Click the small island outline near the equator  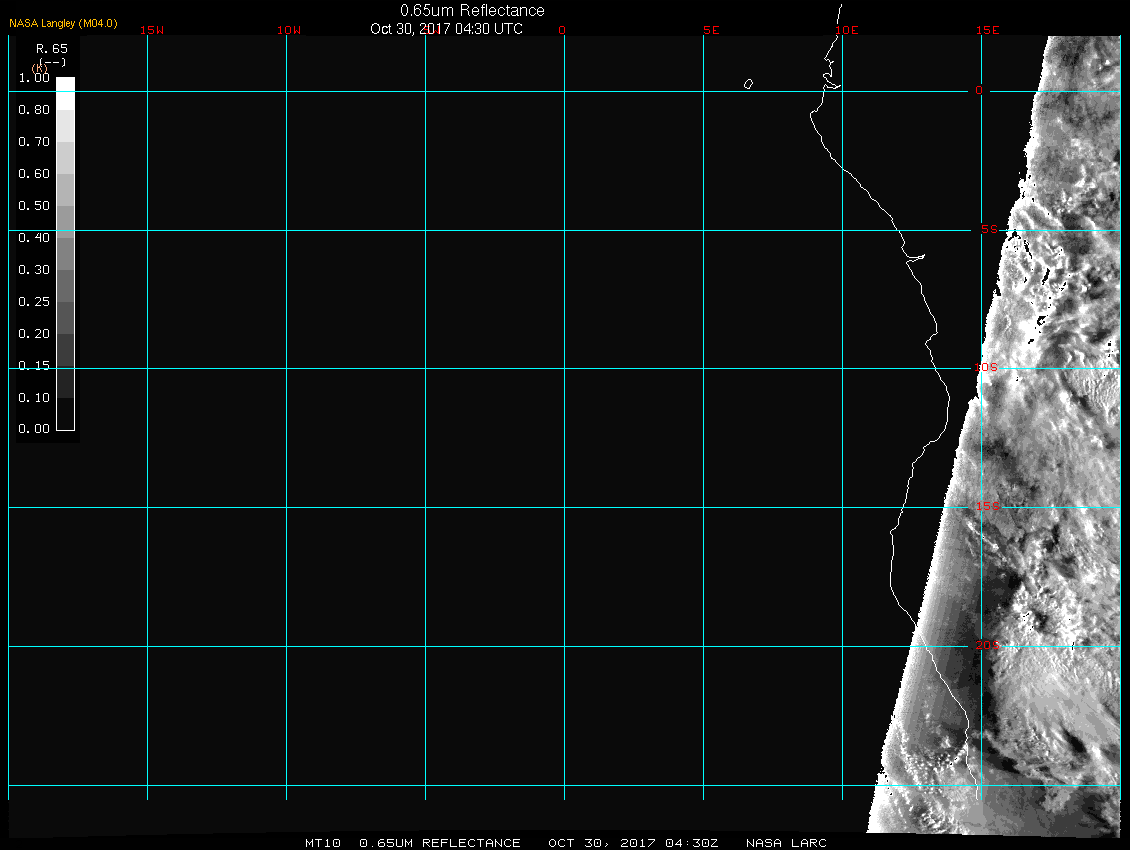[x=748, y=84]
